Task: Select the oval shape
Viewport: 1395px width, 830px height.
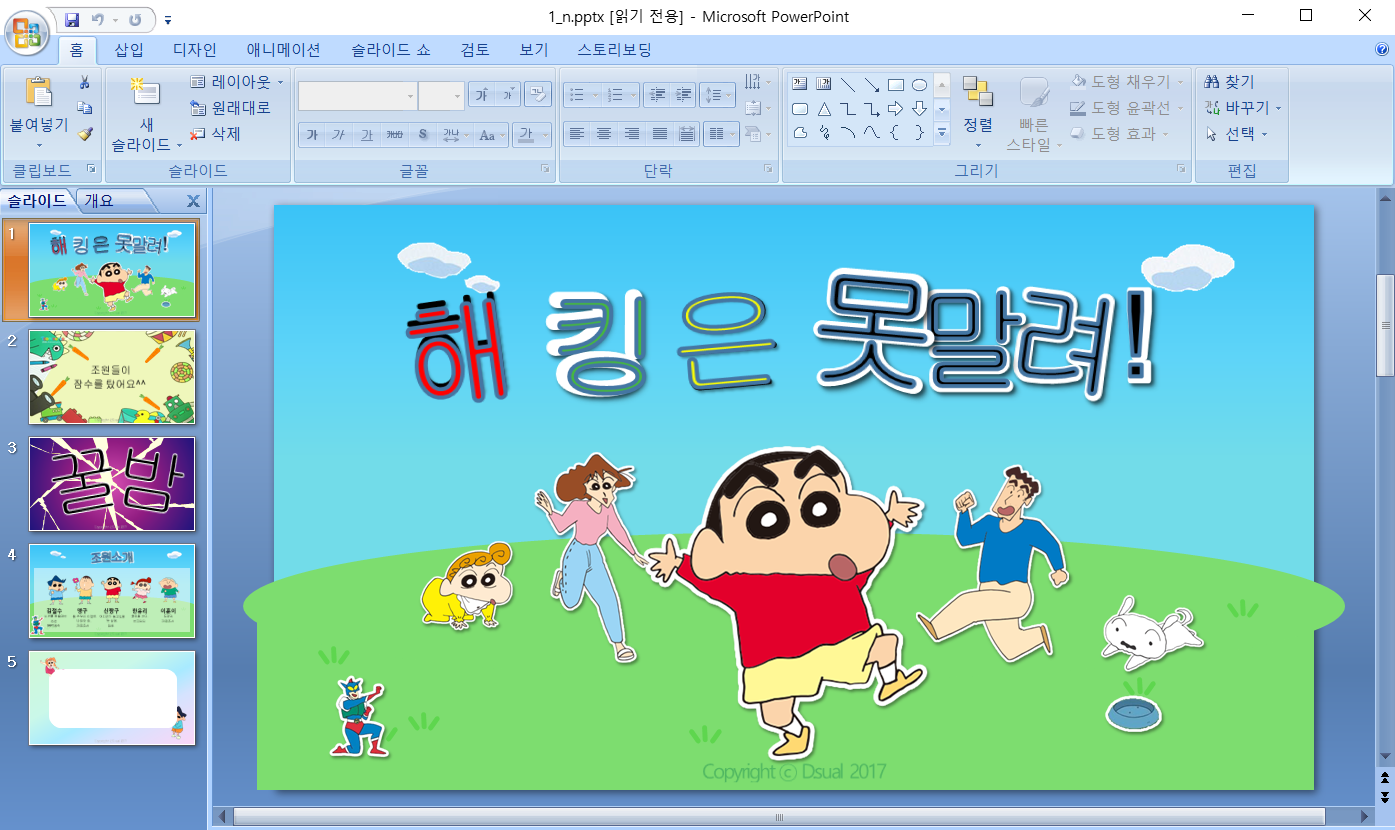Action: (x=920, y=84)
